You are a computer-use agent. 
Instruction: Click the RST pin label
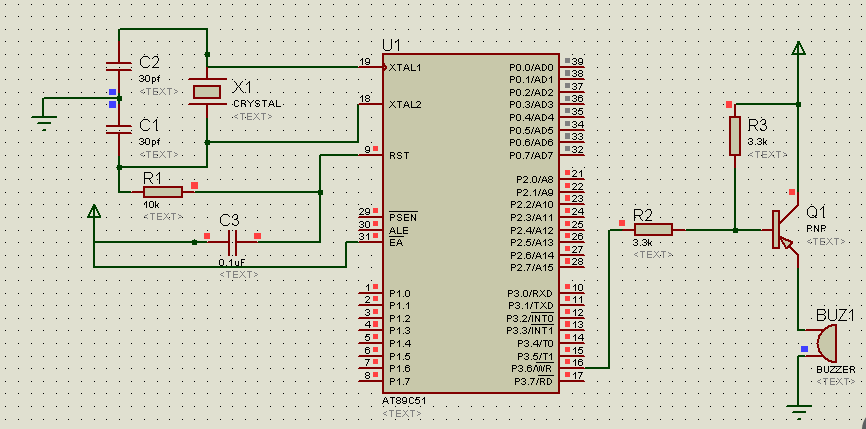click(399, 155)
